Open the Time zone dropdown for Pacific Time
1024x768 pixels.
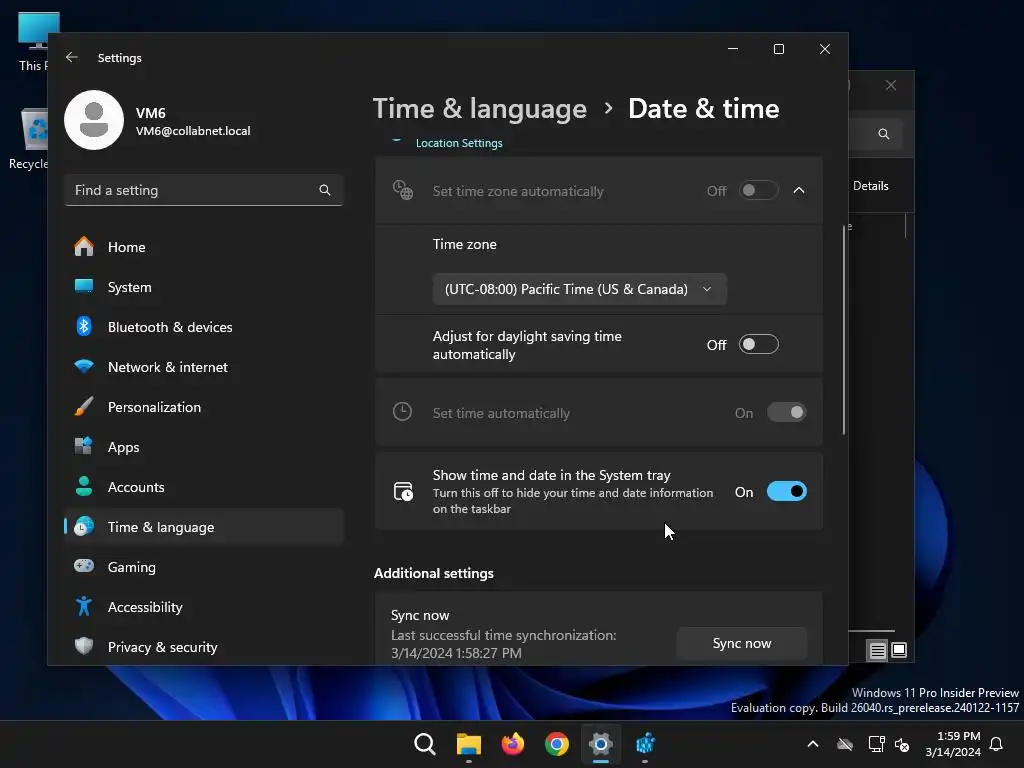pos(579,289)
